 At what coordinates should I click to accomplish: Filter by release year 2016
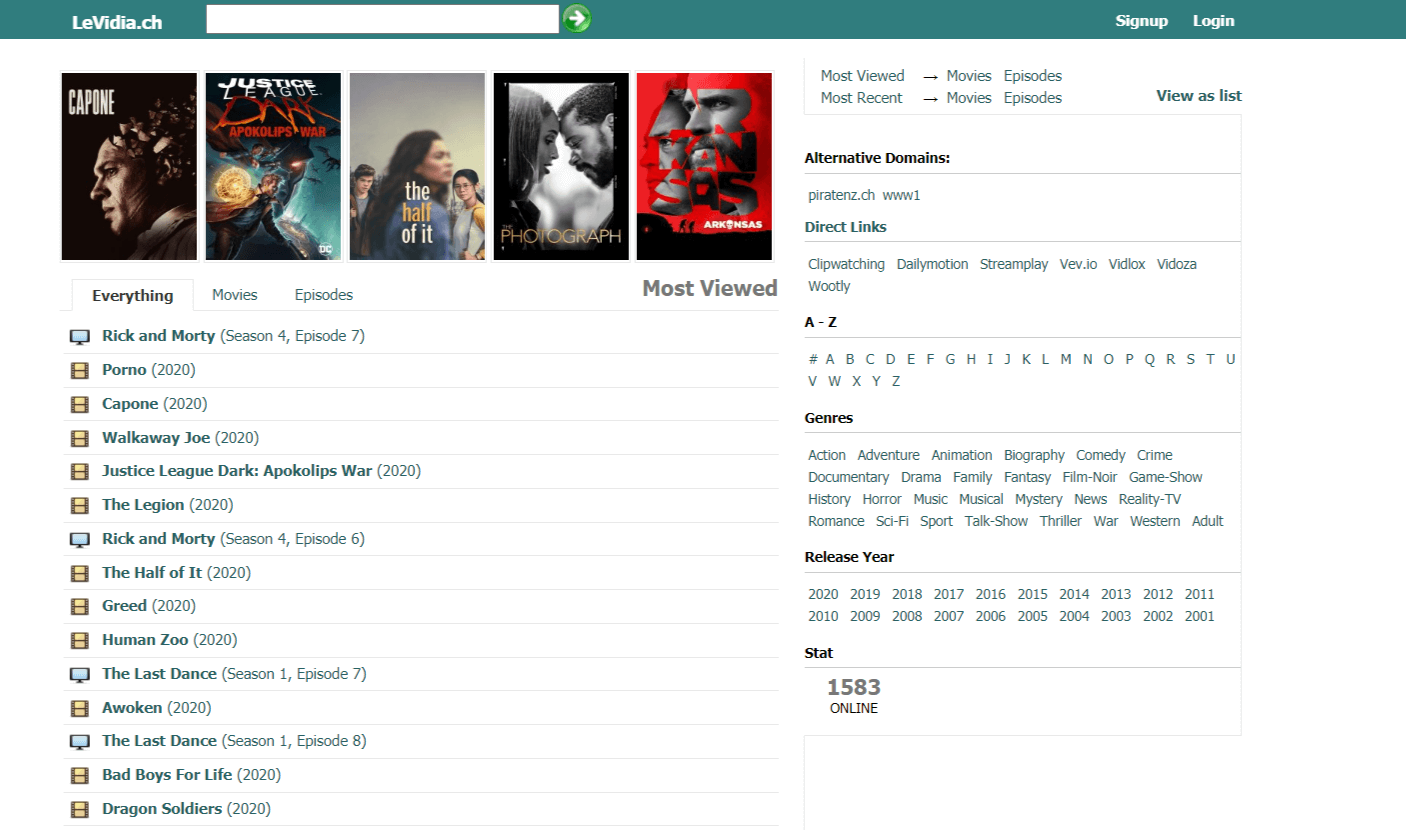991,594
